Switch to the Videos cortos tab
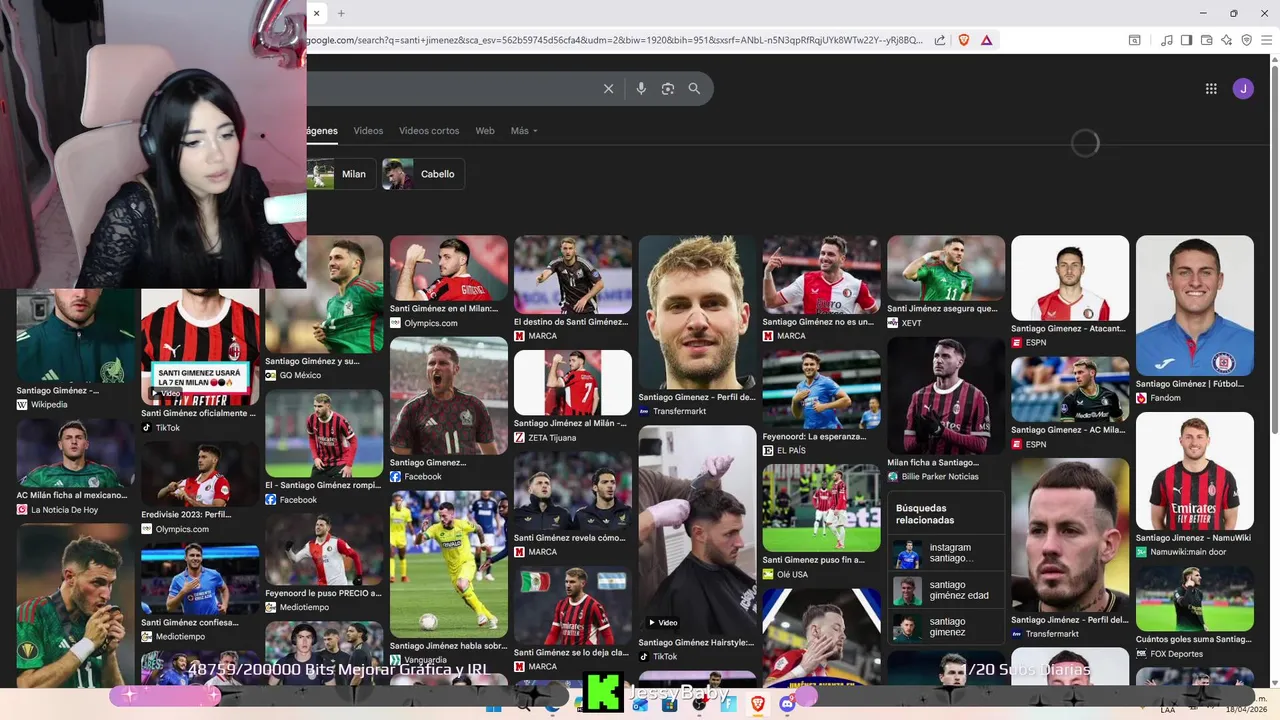The image size is (1280, 720). click(x=429, y=131)
